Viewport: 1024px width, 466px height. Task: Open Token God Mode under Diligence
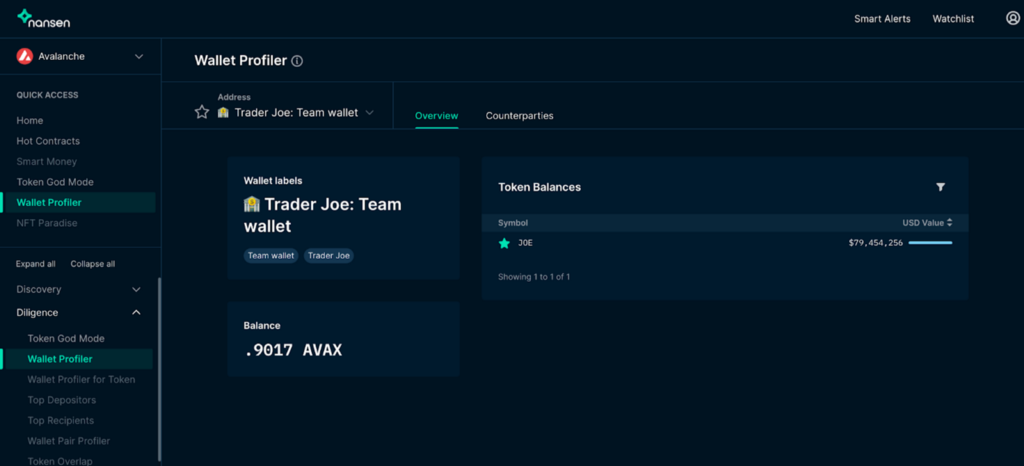point(66,339)
